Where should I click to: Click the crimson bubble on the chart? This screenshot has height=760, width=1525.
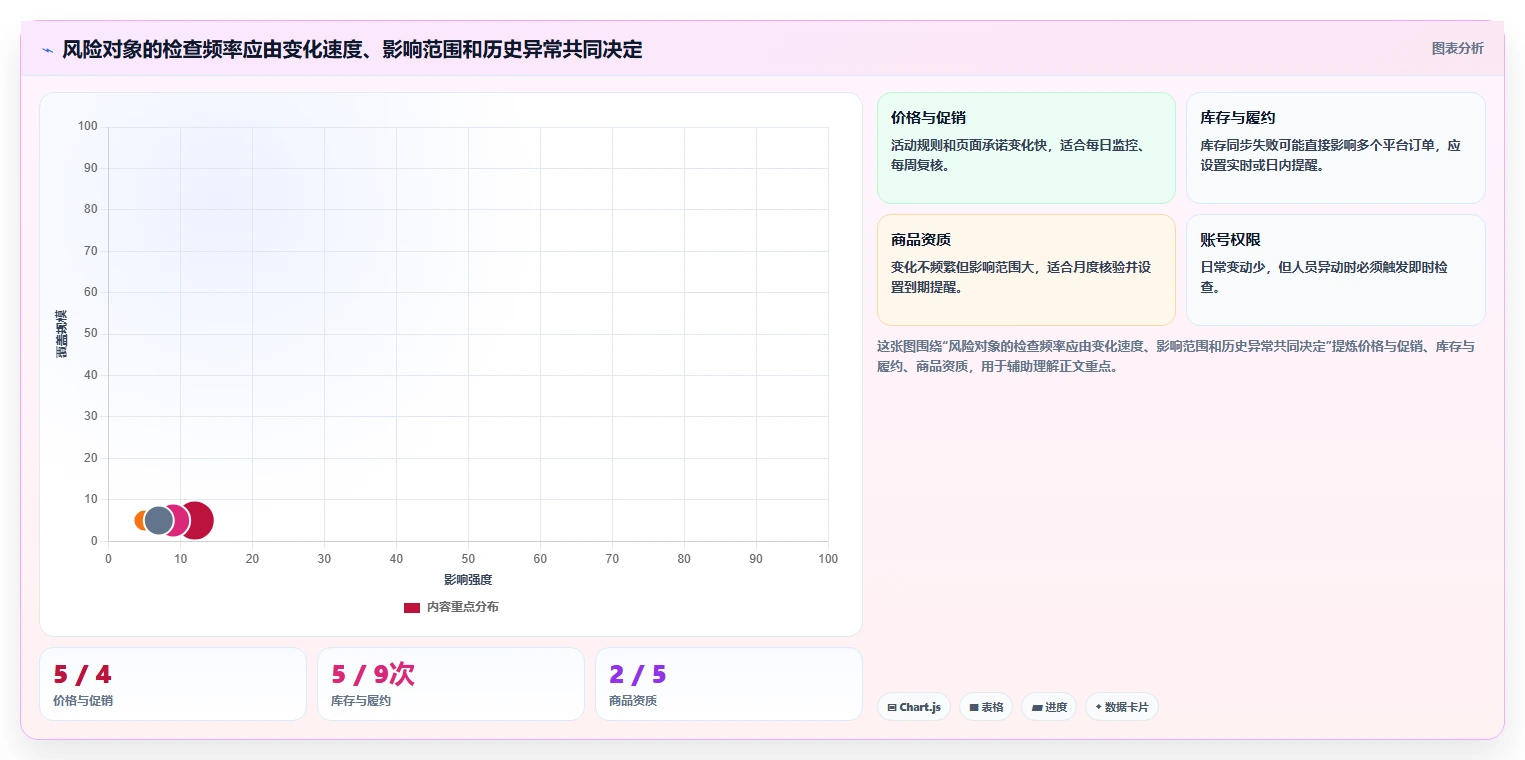[199, 520]
